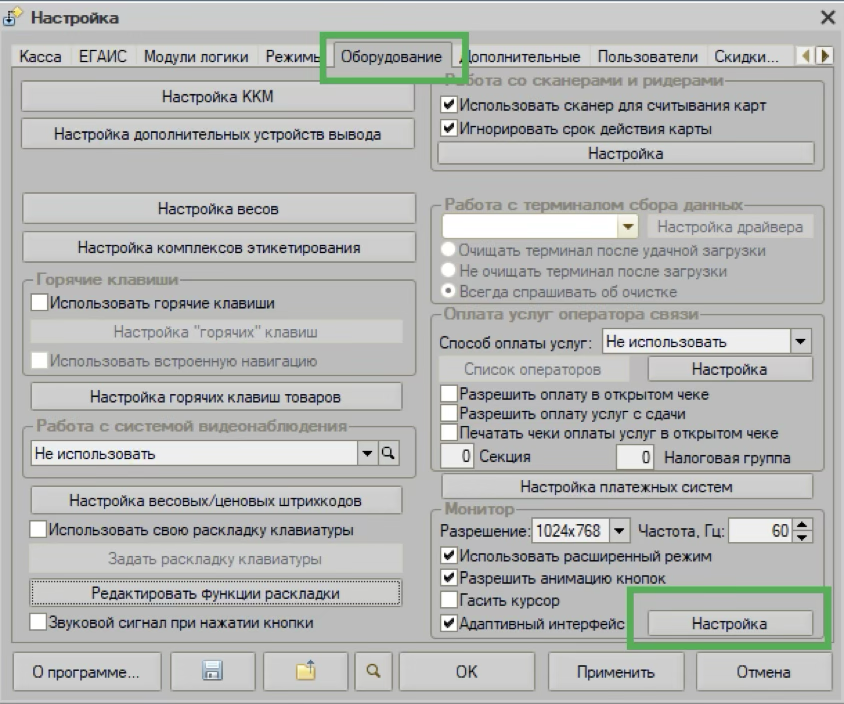The width and height of the screenshot is (844, 704).
Task: Toggle Использовать сканер для считывания карт checkbox
Action: click(448, 104)
